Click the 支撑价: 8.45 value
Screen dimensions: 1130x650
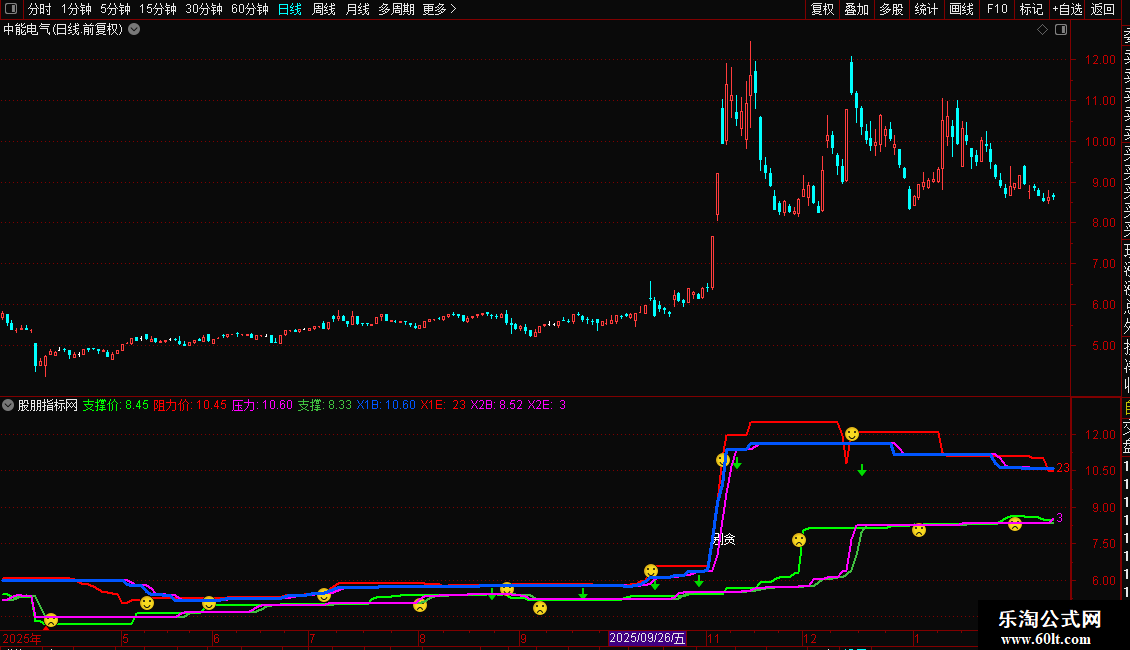[115, 405]
